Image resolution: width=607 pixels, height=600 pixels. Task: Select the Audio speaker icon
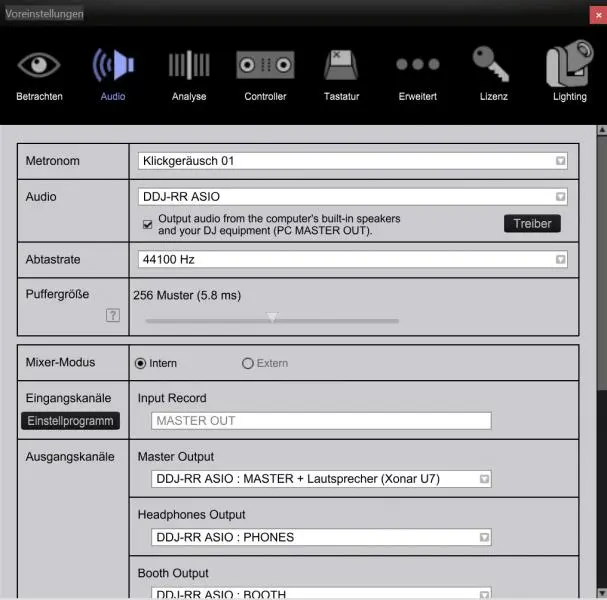[113, 67]
